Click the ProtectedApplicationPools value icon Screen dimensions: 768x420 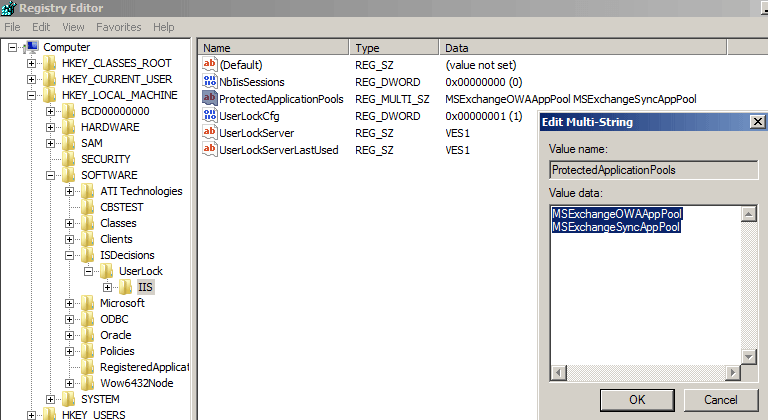(210, 98)
